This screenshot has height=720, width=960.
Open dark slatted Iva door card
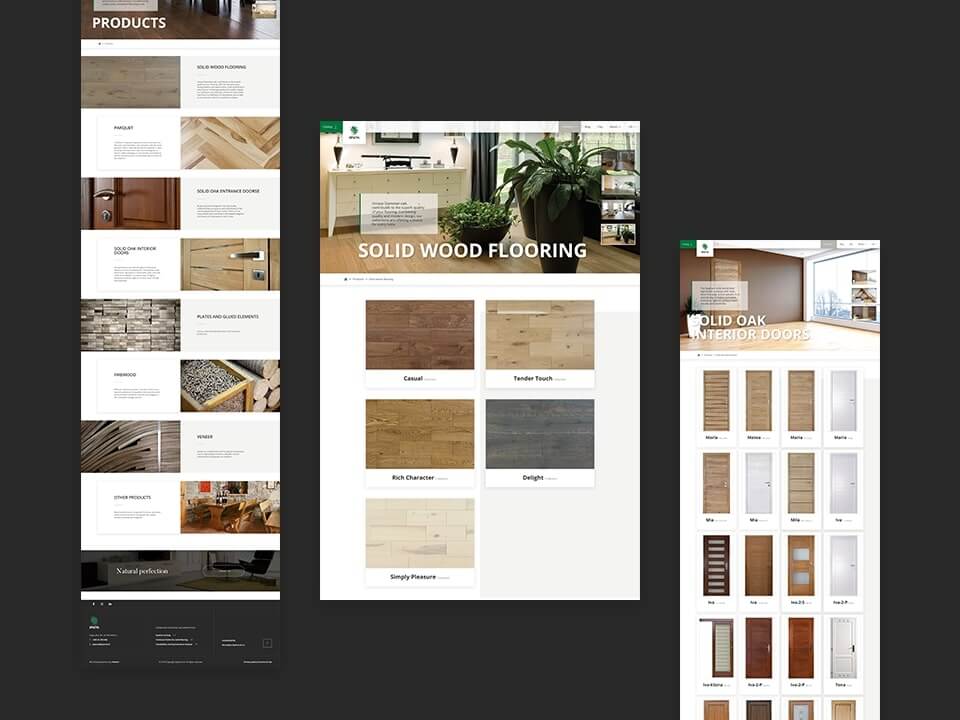(716, 571)
